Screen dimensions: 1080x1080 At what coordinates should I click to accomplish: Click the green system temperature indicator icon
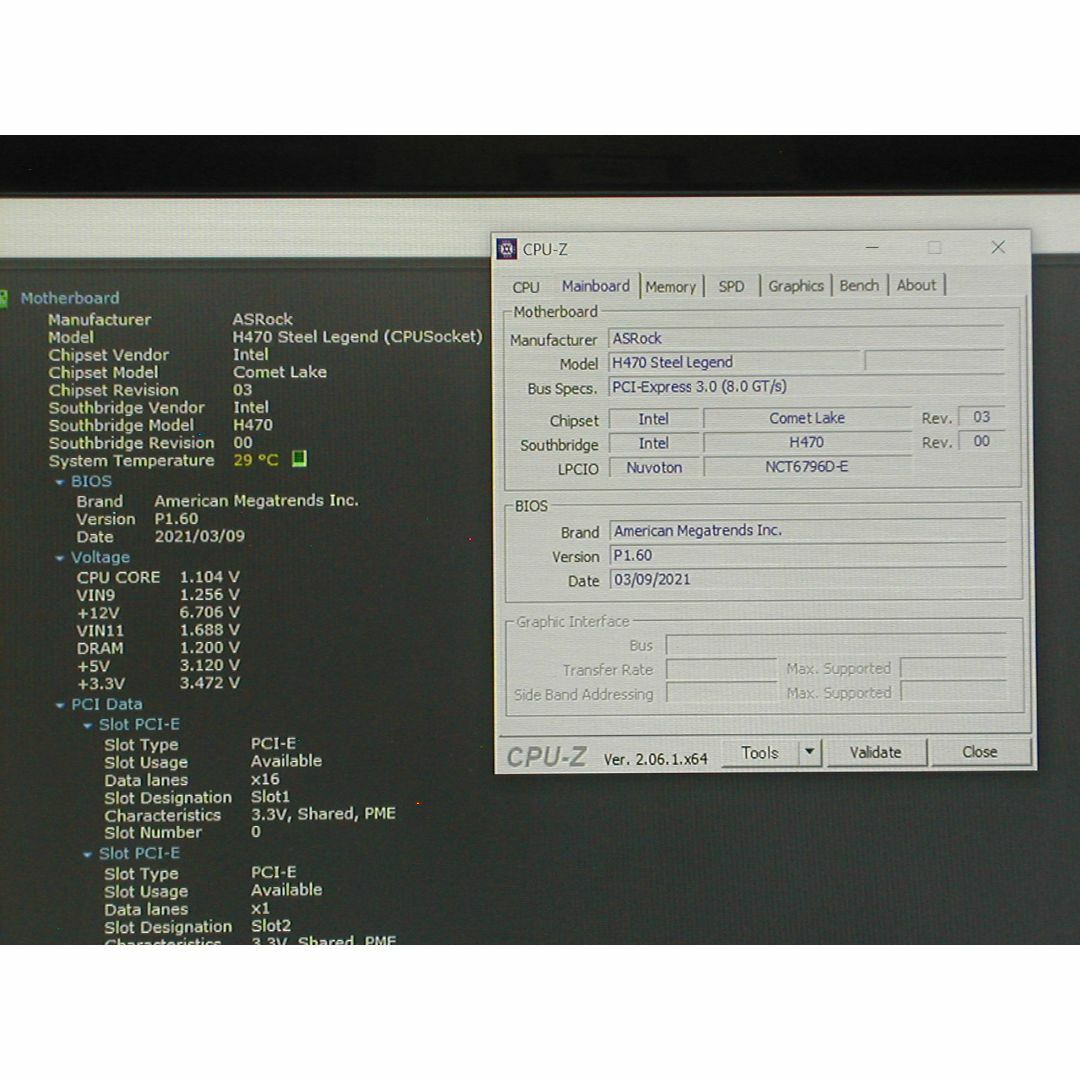tap(299, 459)
